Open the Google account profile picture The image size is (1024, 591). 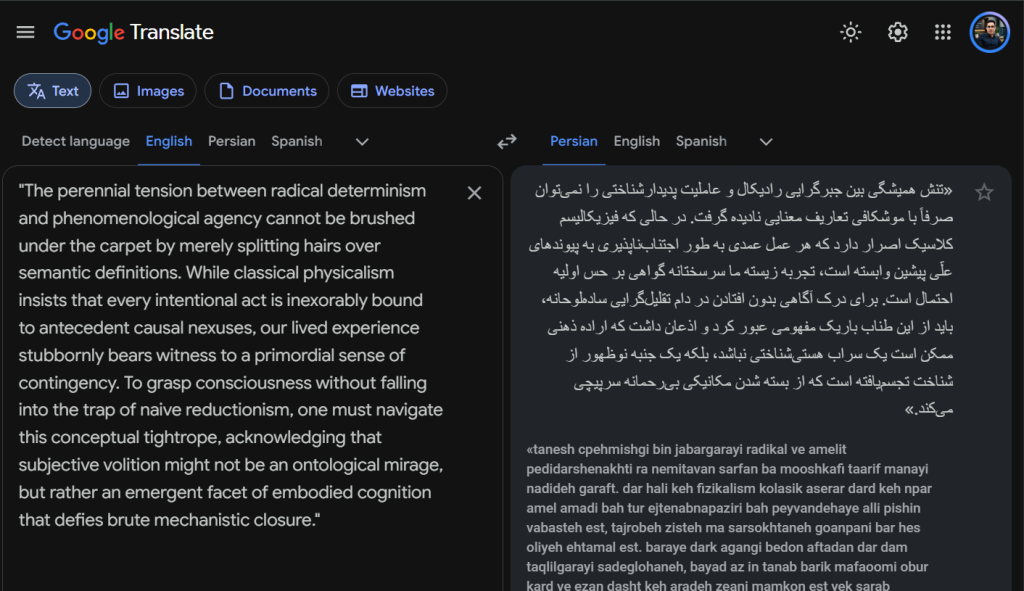989,32
